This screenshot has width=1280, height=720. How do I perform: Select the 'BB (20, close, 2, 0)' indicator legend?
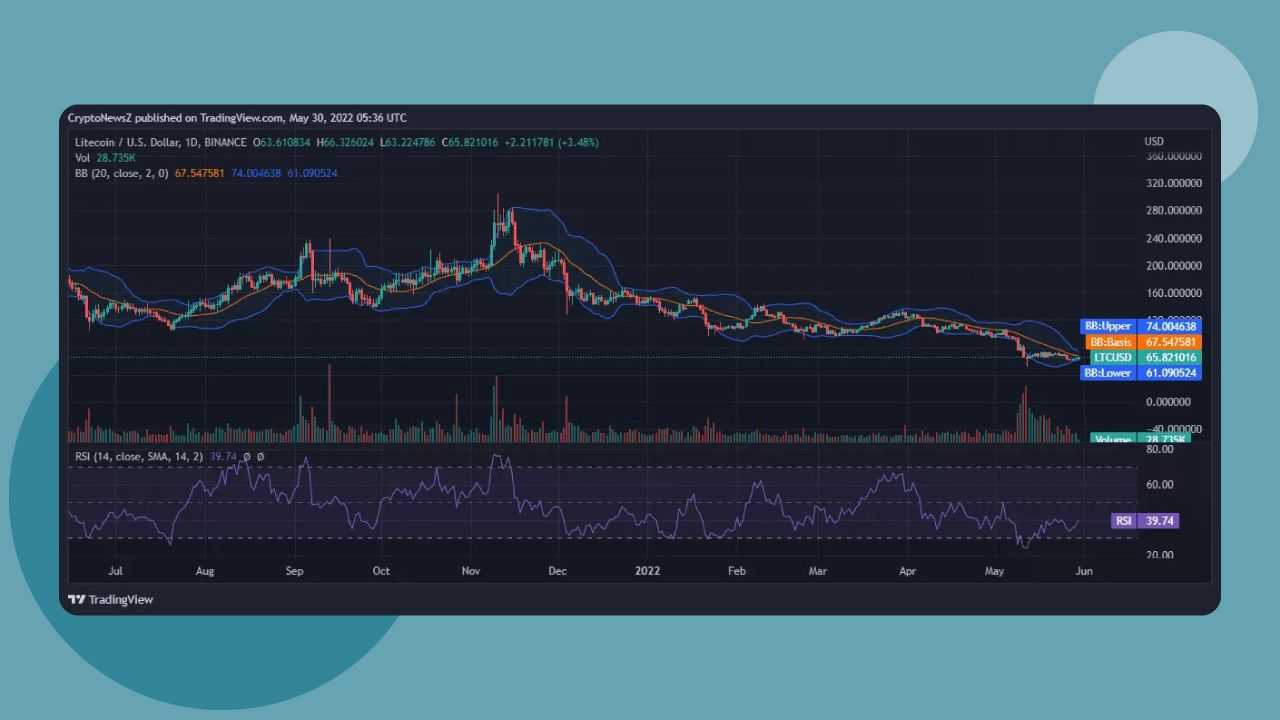[x=122, y=173]
